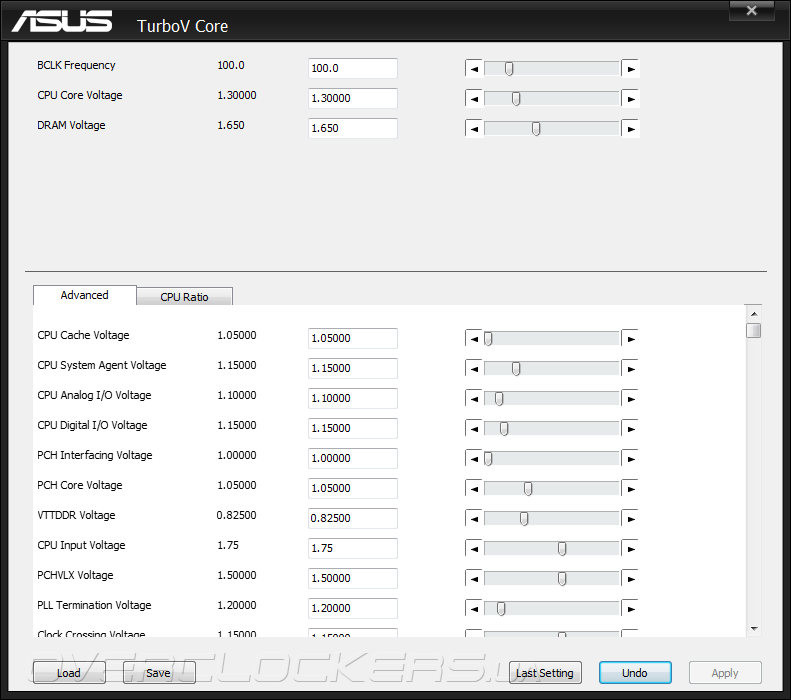Click the Undo button
Screen dimensions: 791x700
pos(635,673)
